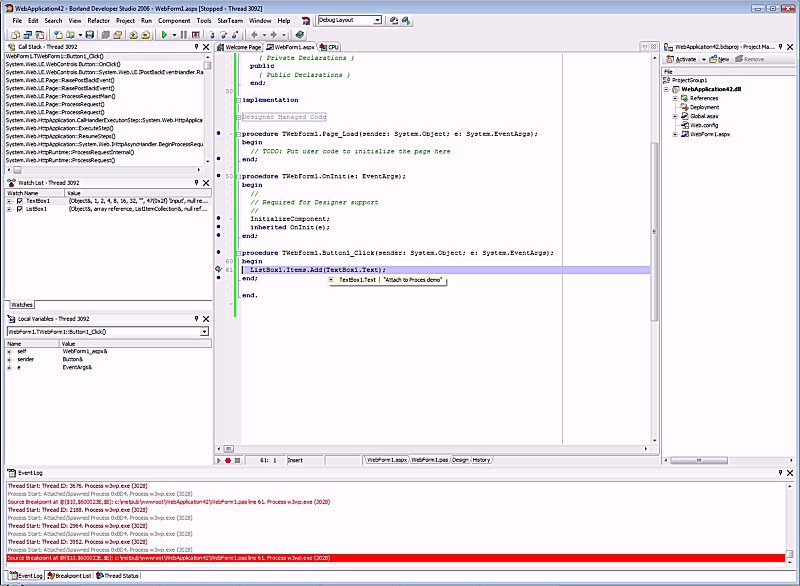The image size is (800, 586).
Task: Expand the Global.asax node
Action: (675, 116)
